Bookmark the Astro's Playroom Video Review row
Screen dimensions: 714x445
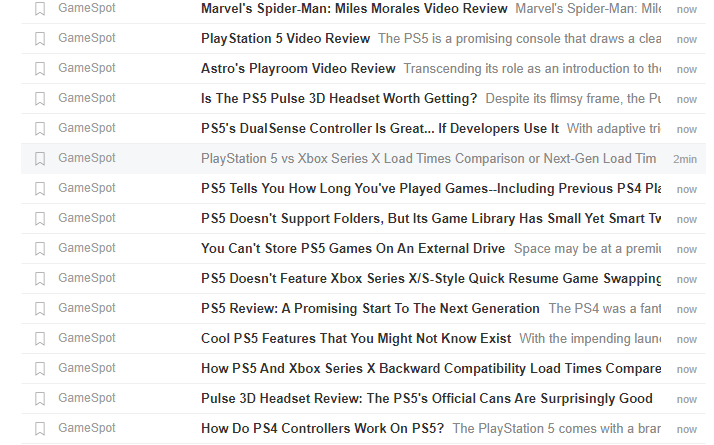[x=40, y=69]
